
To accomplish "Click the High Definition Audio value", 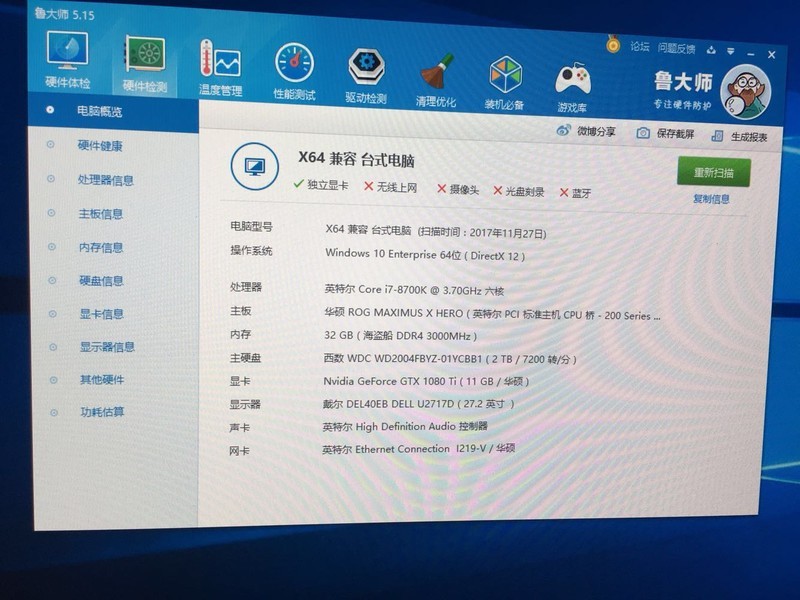I will 405,426.
